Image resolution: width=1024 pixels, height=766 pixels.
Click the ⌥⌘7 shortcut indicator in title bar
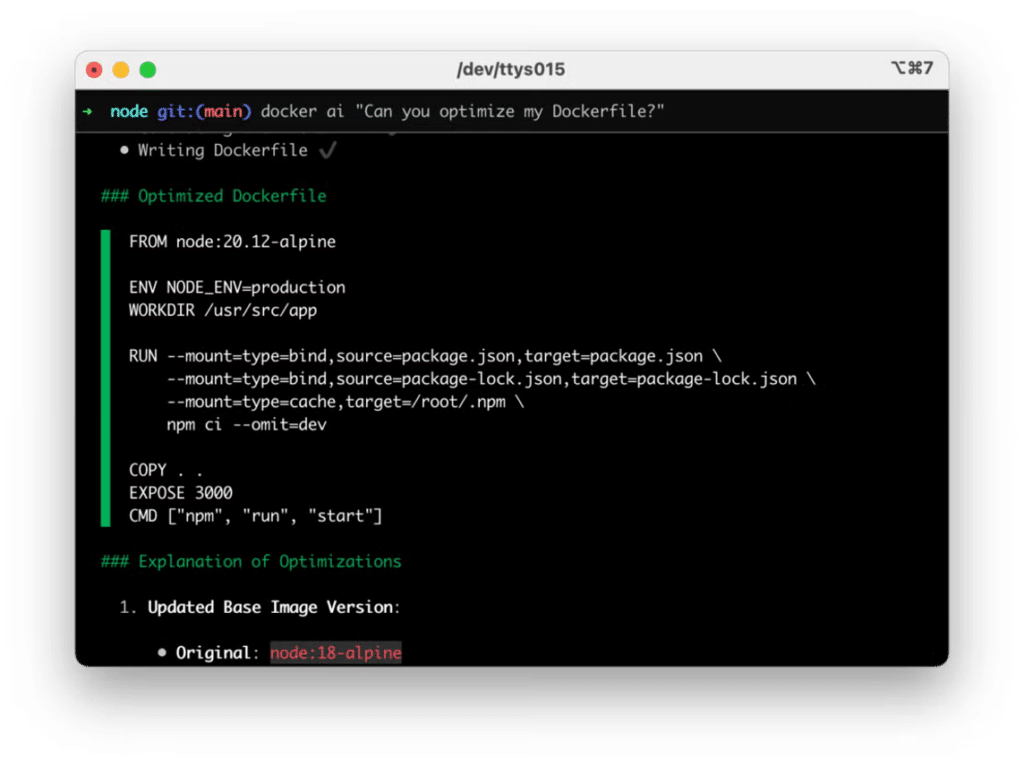pos(910,69)
